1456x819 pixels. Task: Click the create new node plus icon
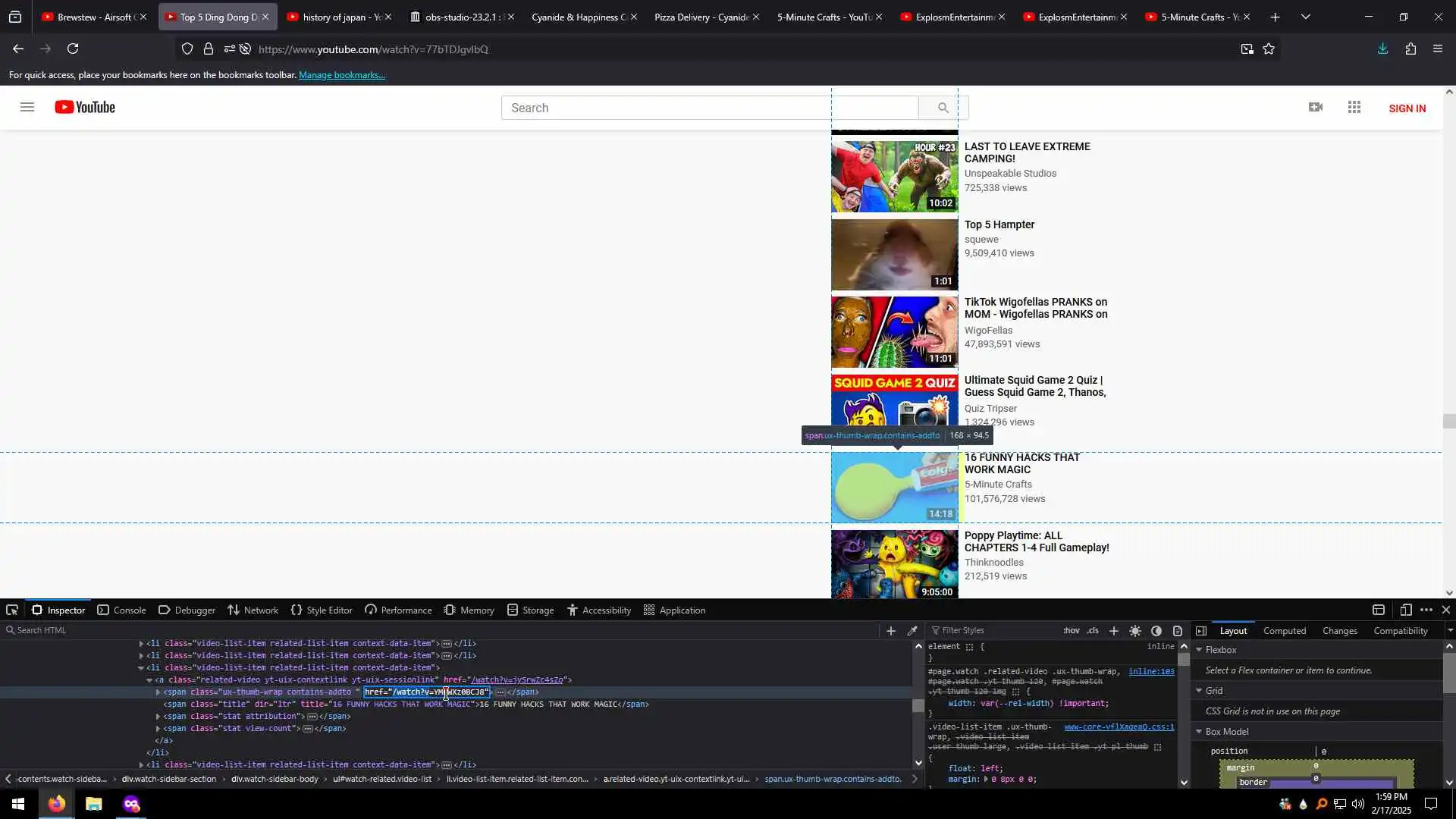[x=891, y=631]
